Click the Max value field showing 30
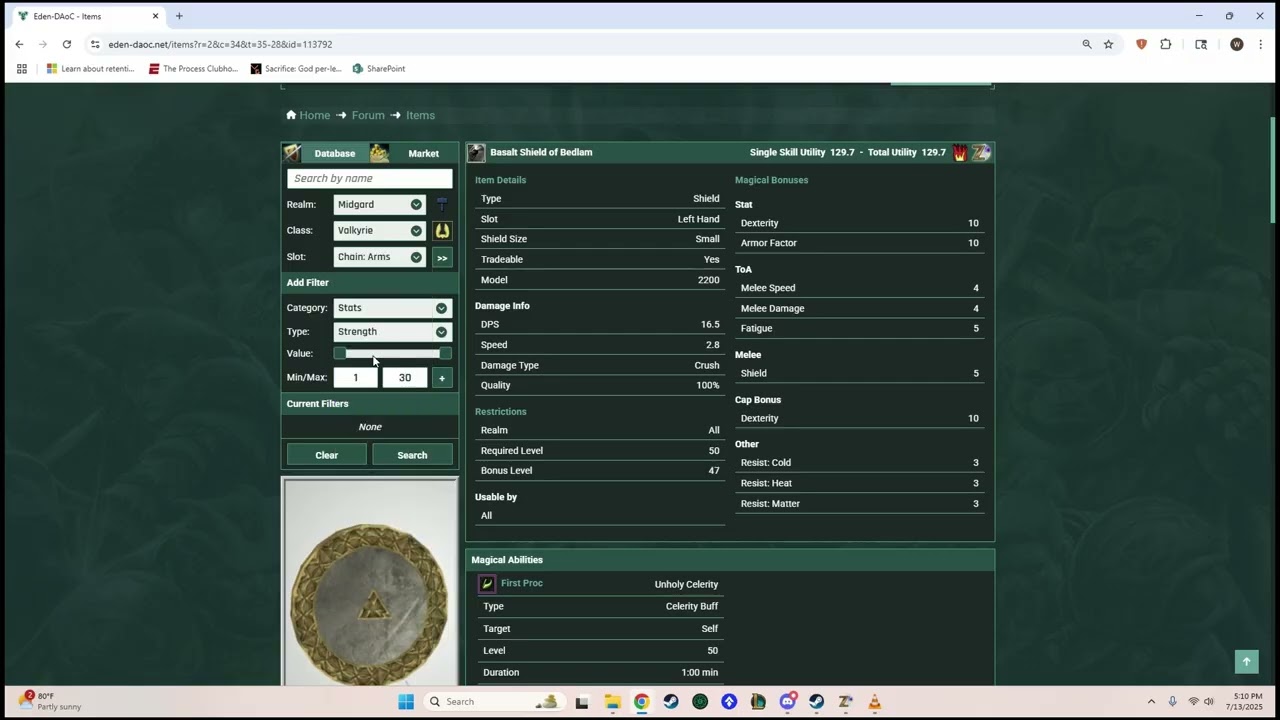This screenshot has height=720, width=1280. [405, 378]
